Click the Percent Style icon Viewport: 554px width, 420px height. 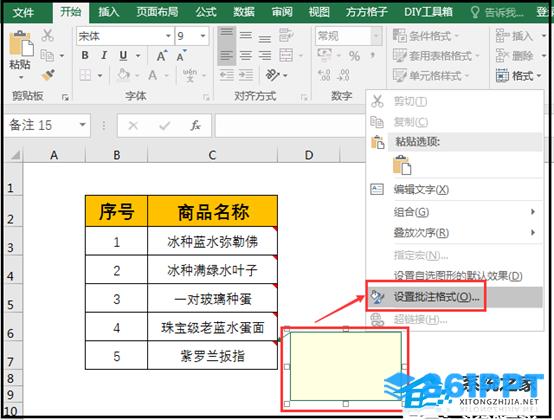[354, 56]
